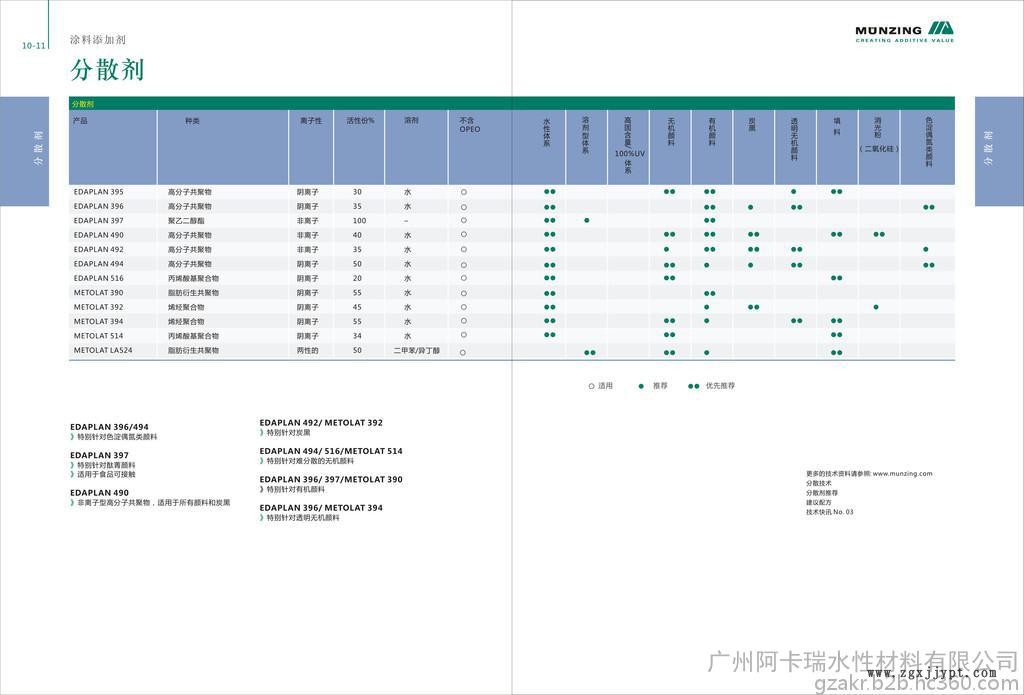Click the chevron before 特别针对透明无机颜料
Image resolution: width=1024 pixels, height=695 pixels.
click(262, 518)
